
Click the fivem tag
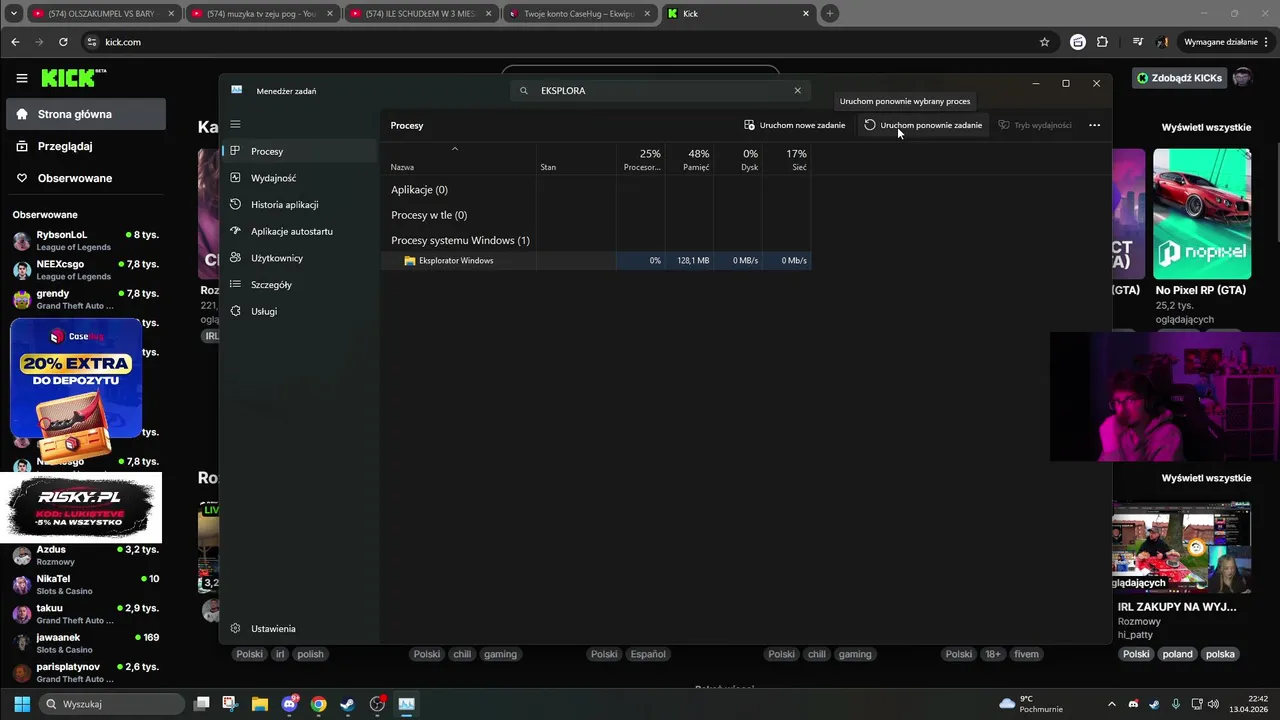(1026, 654)
